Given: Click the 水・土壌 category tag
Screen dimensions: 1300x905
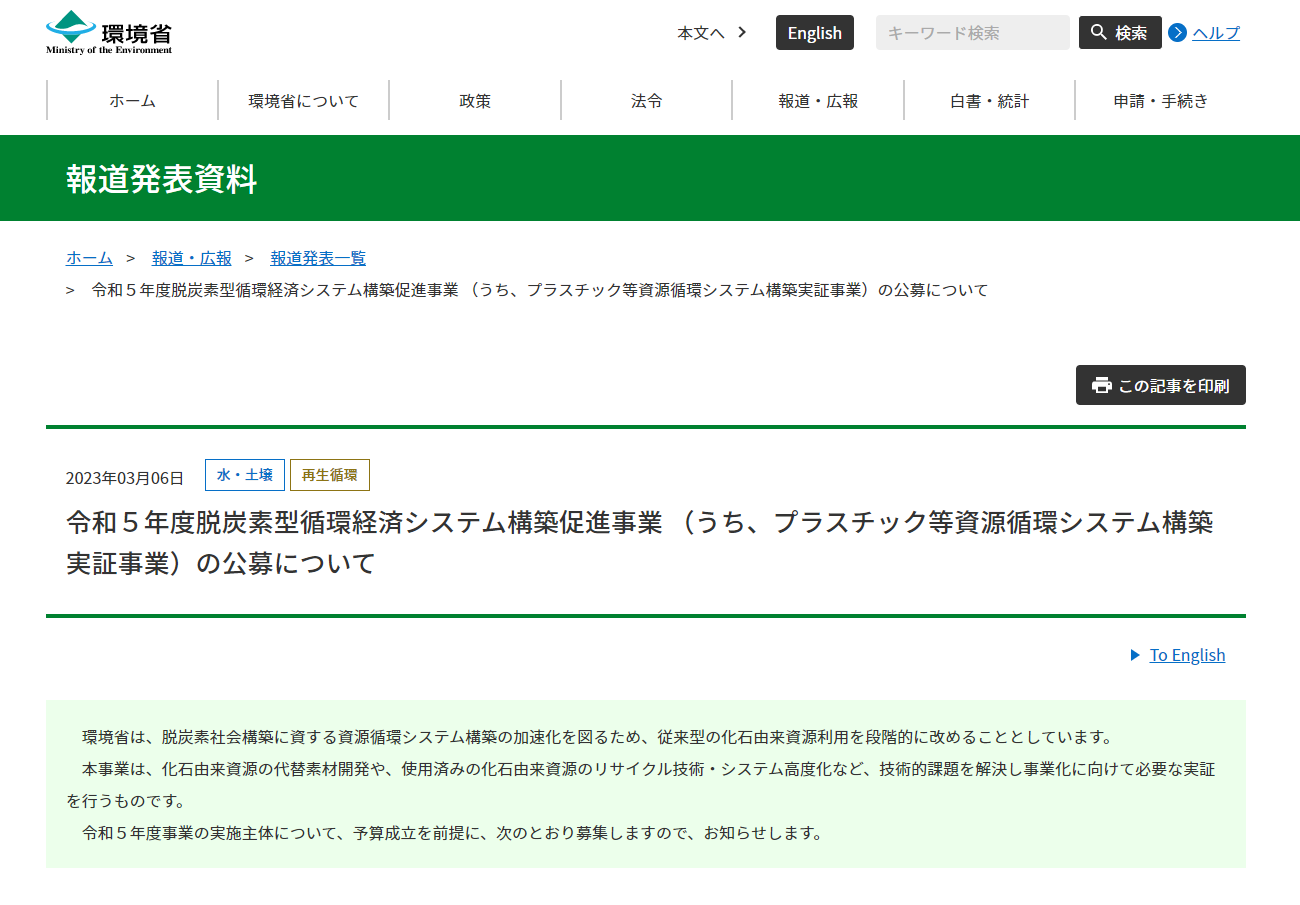Looking at the screenshot, I should [x=245, y=475].
